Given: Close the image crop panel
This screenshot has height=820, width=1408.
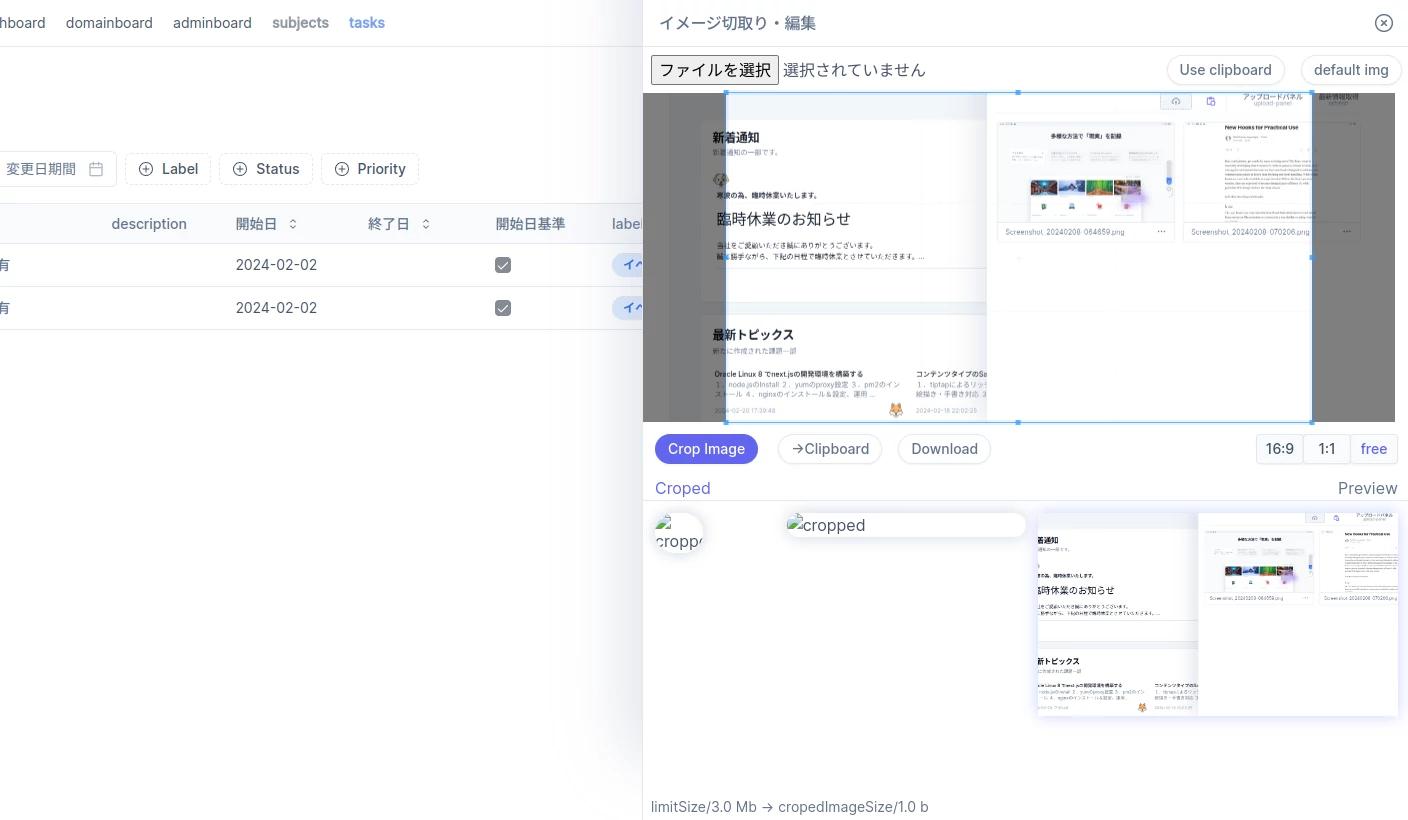Looking at the screenshot, I should pos(1384,23).
